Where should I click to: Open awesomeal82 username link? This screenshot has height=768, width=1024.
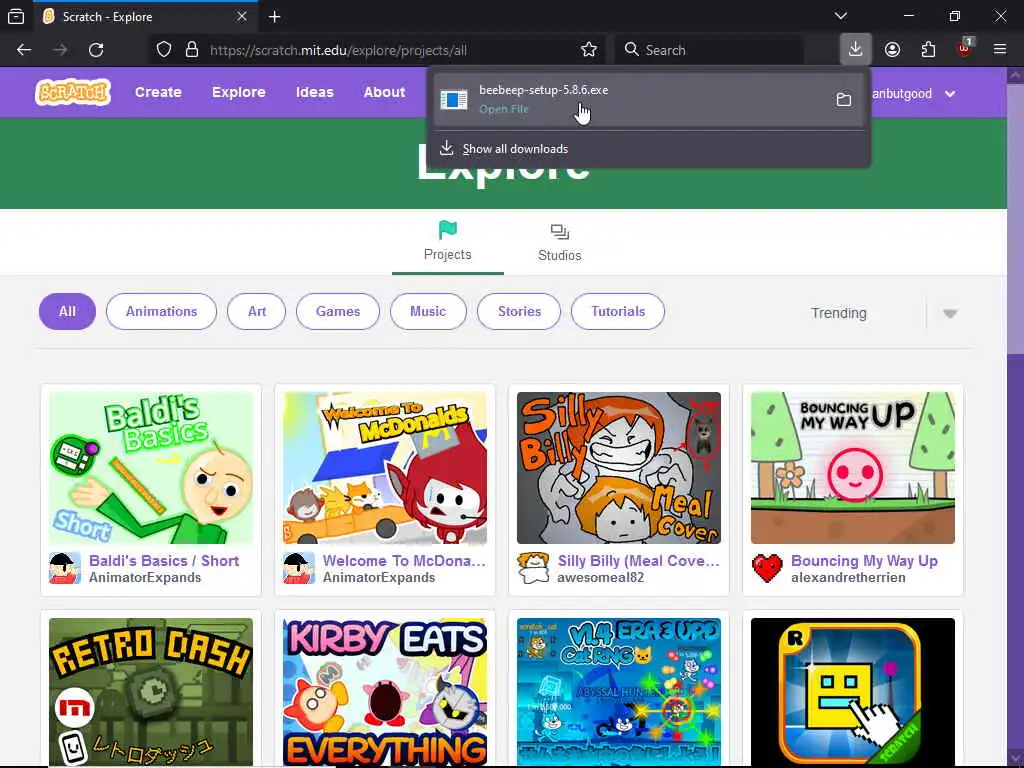[x=600, y=578]
